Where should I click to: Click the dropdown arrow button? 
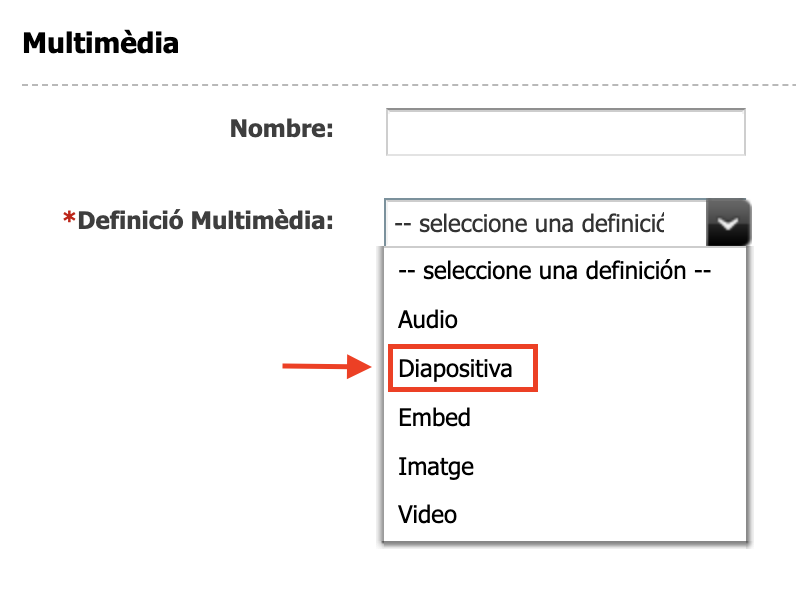727,223
